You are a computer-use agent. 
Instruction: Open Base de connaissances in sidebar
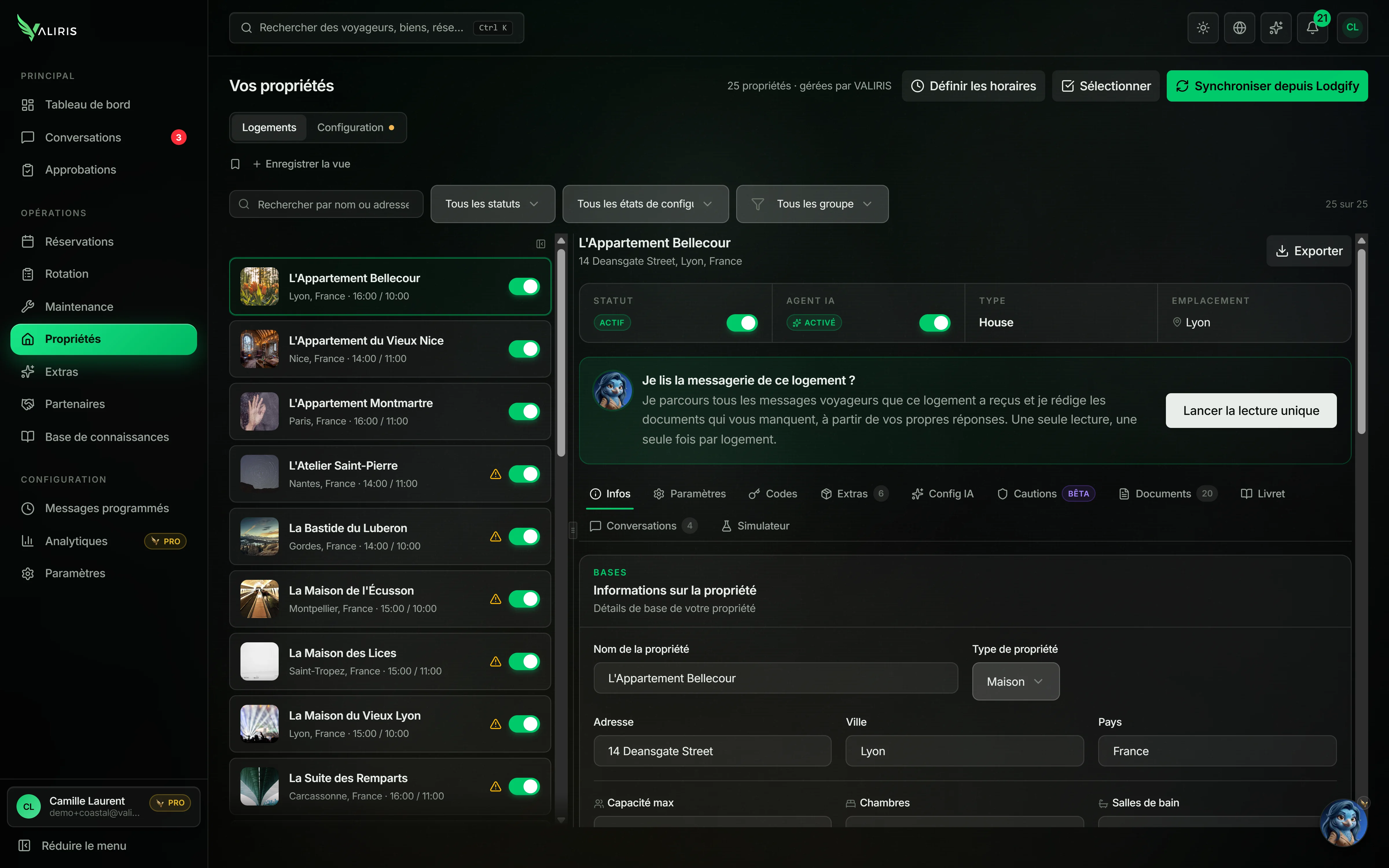click(x=103, y=437)
